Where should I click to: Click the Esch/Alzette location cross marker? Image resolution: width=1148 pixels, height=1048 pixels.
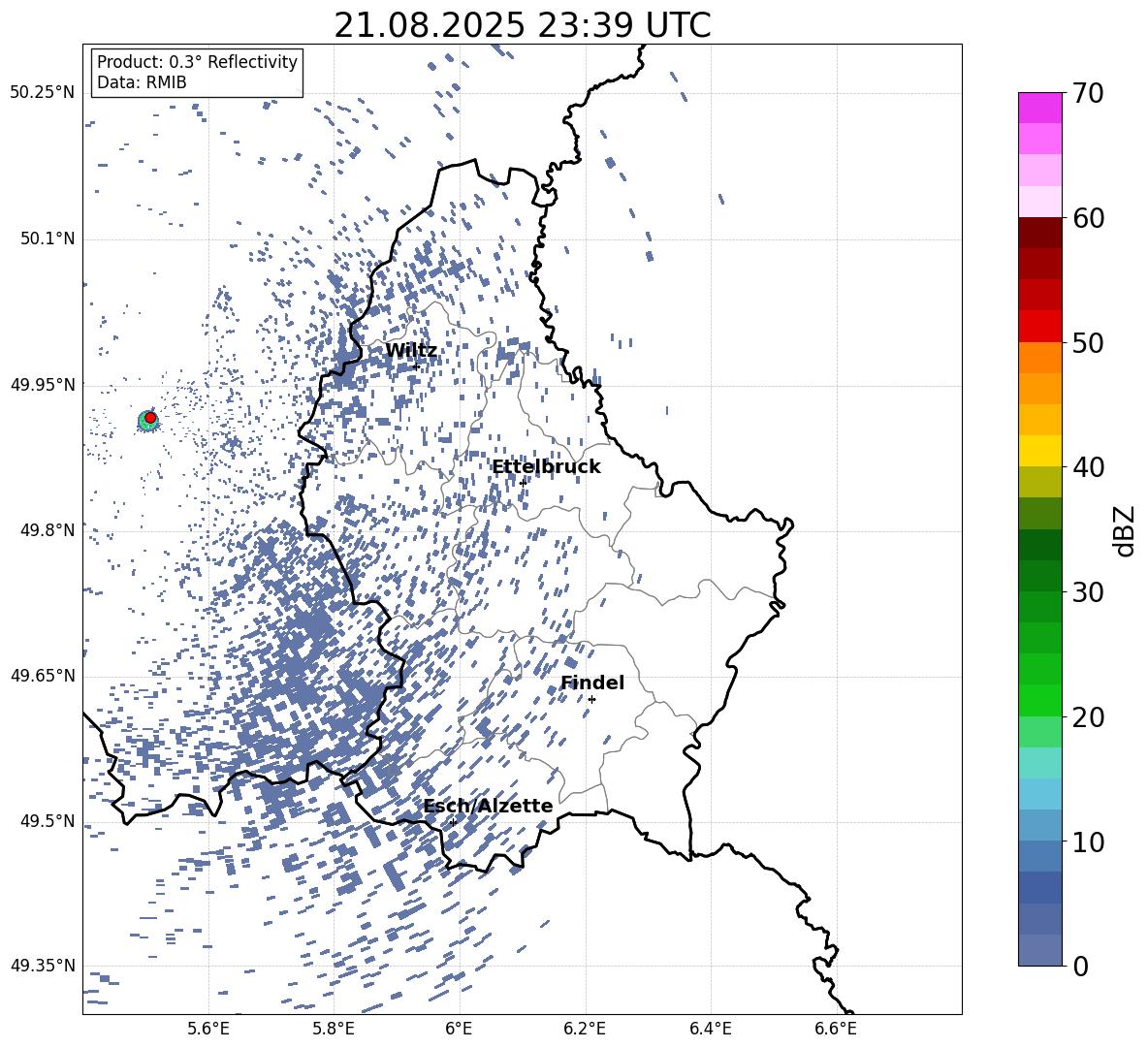coord(453,822)
